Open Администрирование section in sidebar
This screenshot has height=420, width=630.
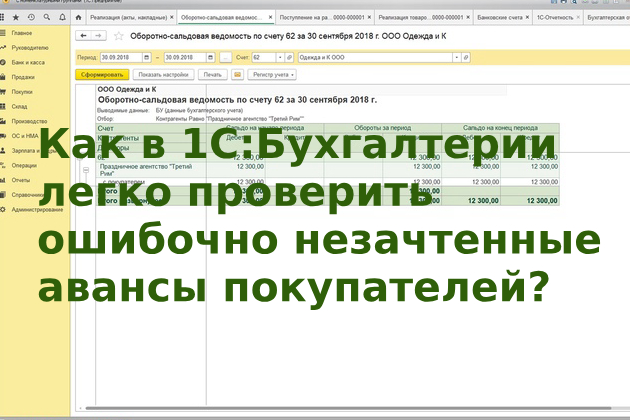[x=37, y=209]
